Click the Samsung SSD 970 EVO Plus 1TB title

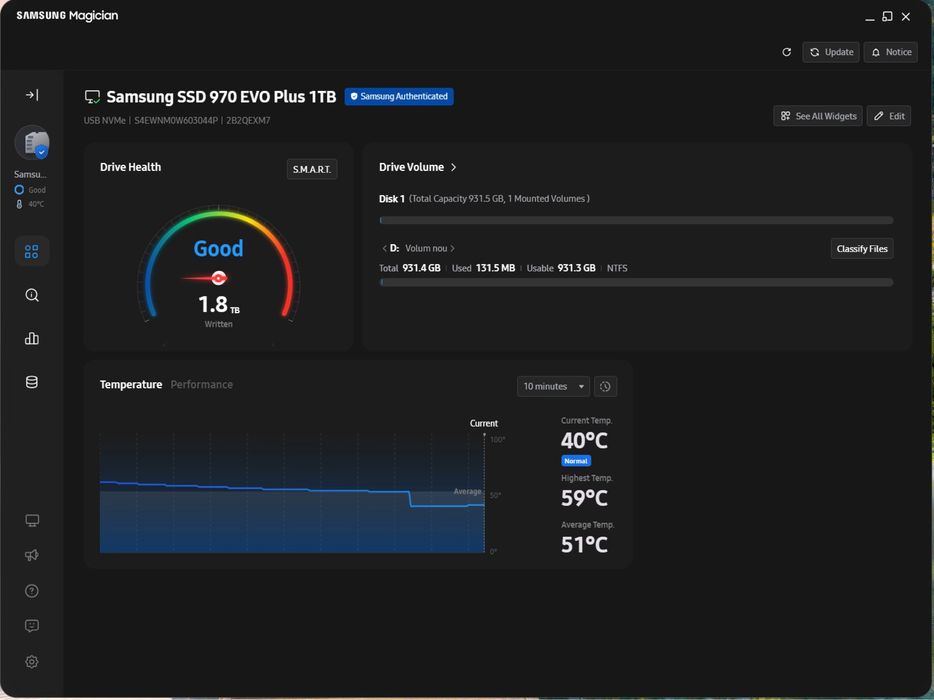[x=221, y=97]
